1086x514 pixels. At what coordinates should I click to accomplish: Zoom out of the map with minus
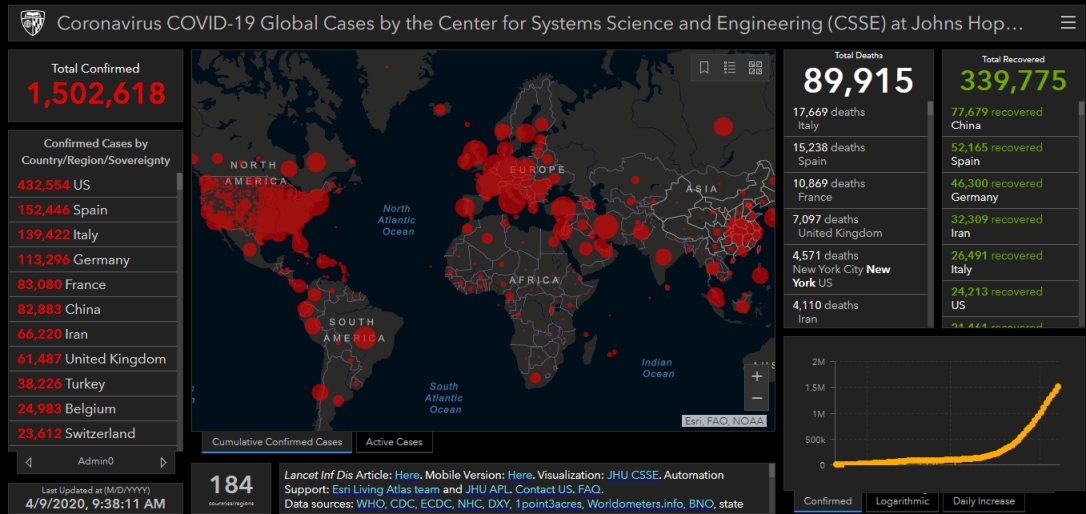coord(757,398)
